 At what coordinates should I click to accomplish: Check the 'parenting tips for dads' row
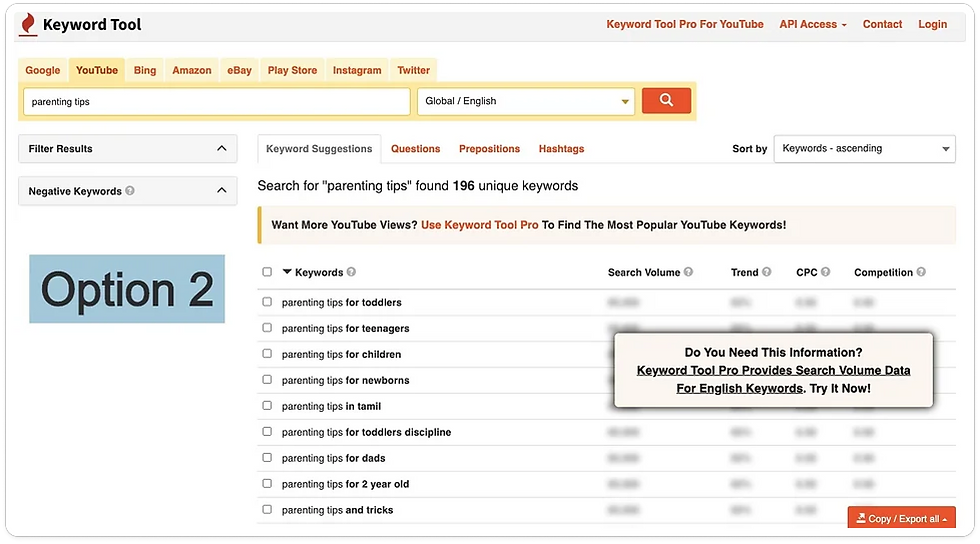pyautogui.click(x=267, y=458)
